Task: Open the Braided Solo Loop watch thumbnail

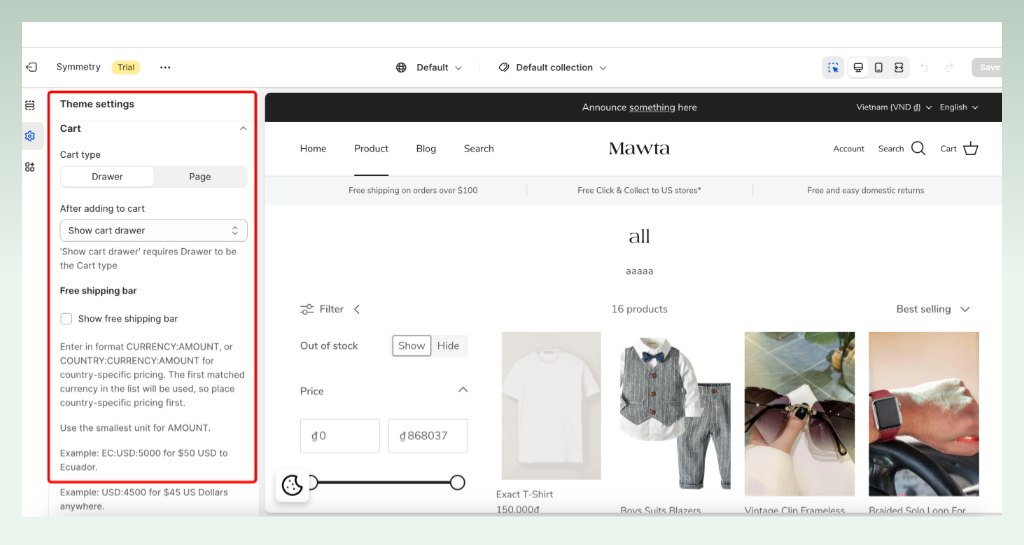Action: tap(923, 414)
